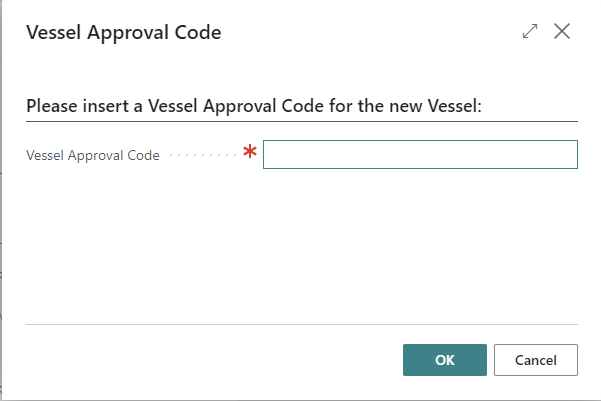The image size is (601, 401).
Task: Select the Vessel Approval Code field label
Action: [x=93, y=156]
